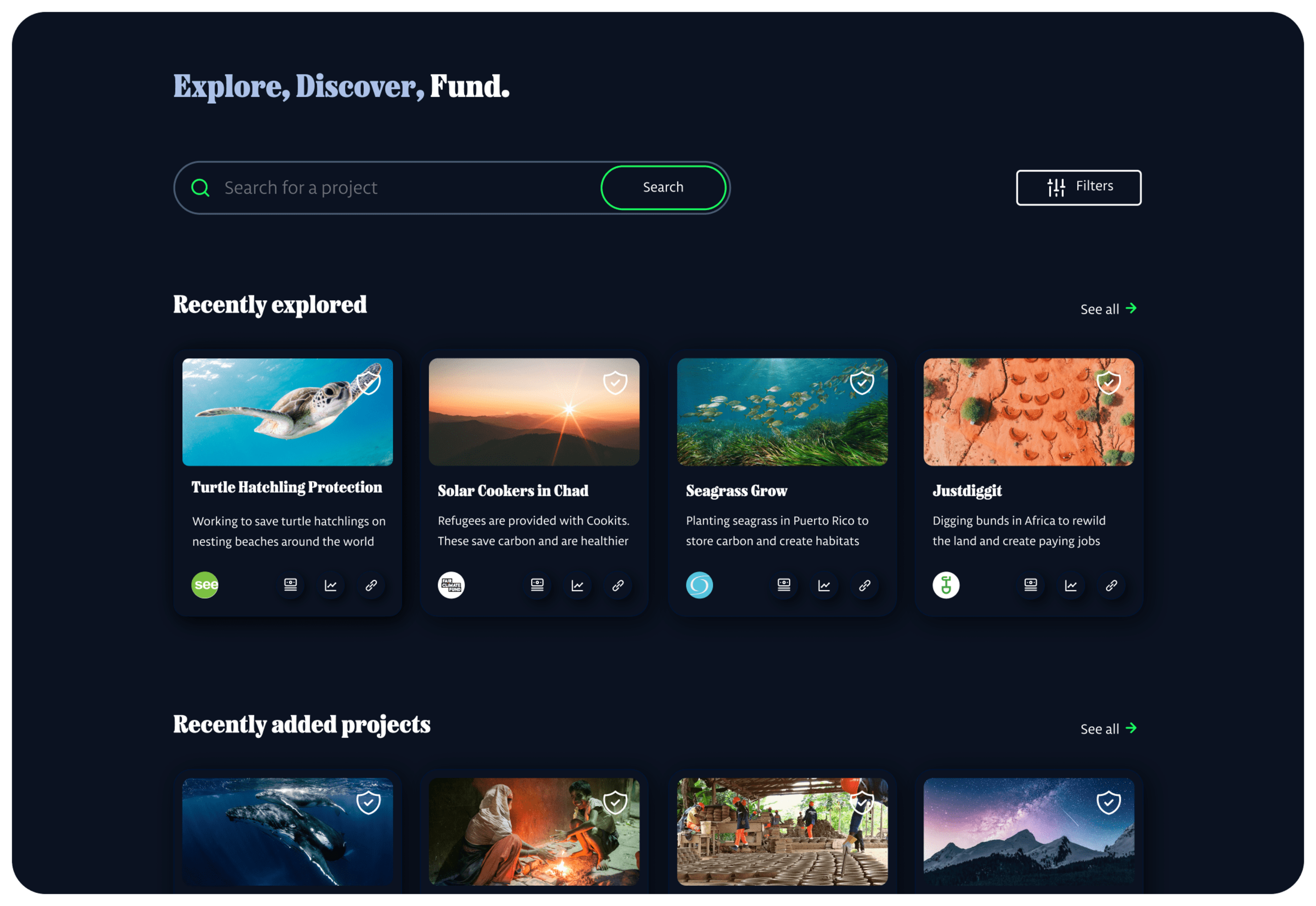Click the Fair Climate Fund logo
This screenshot has width=1316, height=906.
point(451,585)
